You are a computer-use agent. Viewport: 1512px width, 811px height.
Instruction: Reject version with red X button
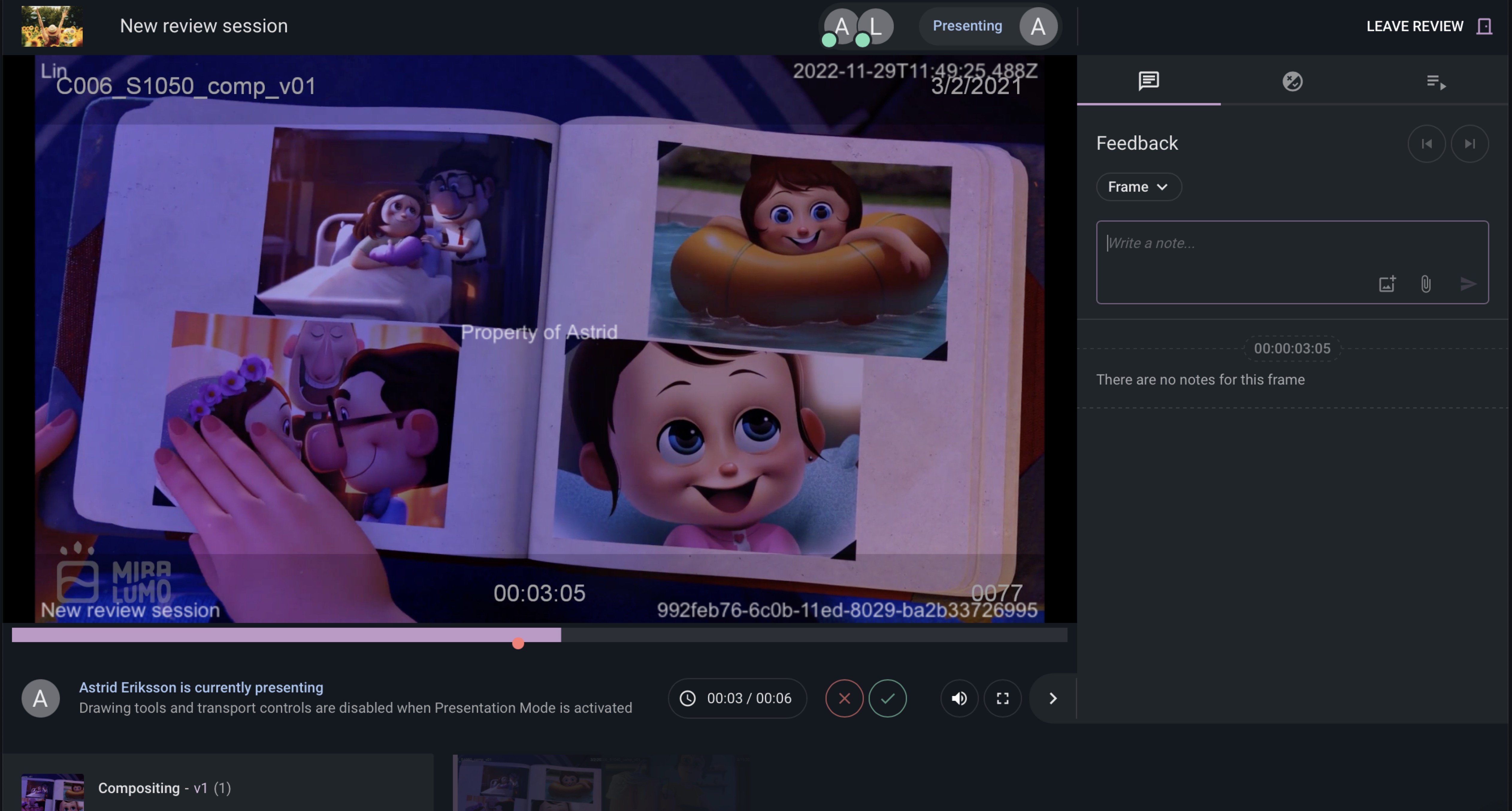[x=844, y=698]
